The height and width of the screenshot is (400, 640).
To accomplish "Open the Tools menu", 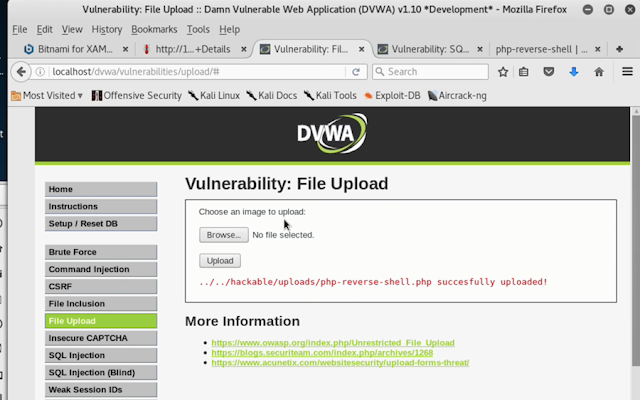I will pyautogui.click(x=198, y=29).
